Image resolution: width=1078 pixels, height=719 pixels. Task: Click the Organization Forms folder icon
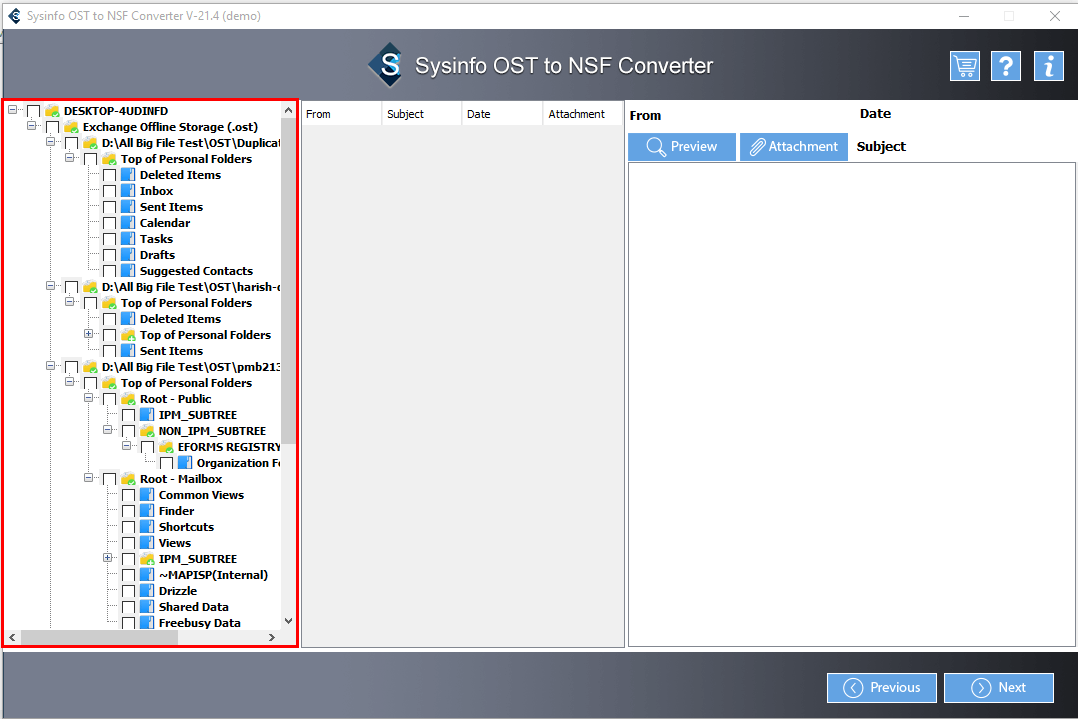pyautogui.click(x=186, y=463)
